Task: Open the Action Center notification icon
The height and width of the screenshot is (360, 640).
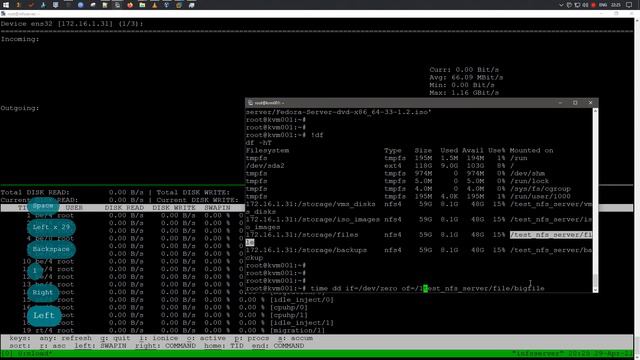Action: point(629,5)
